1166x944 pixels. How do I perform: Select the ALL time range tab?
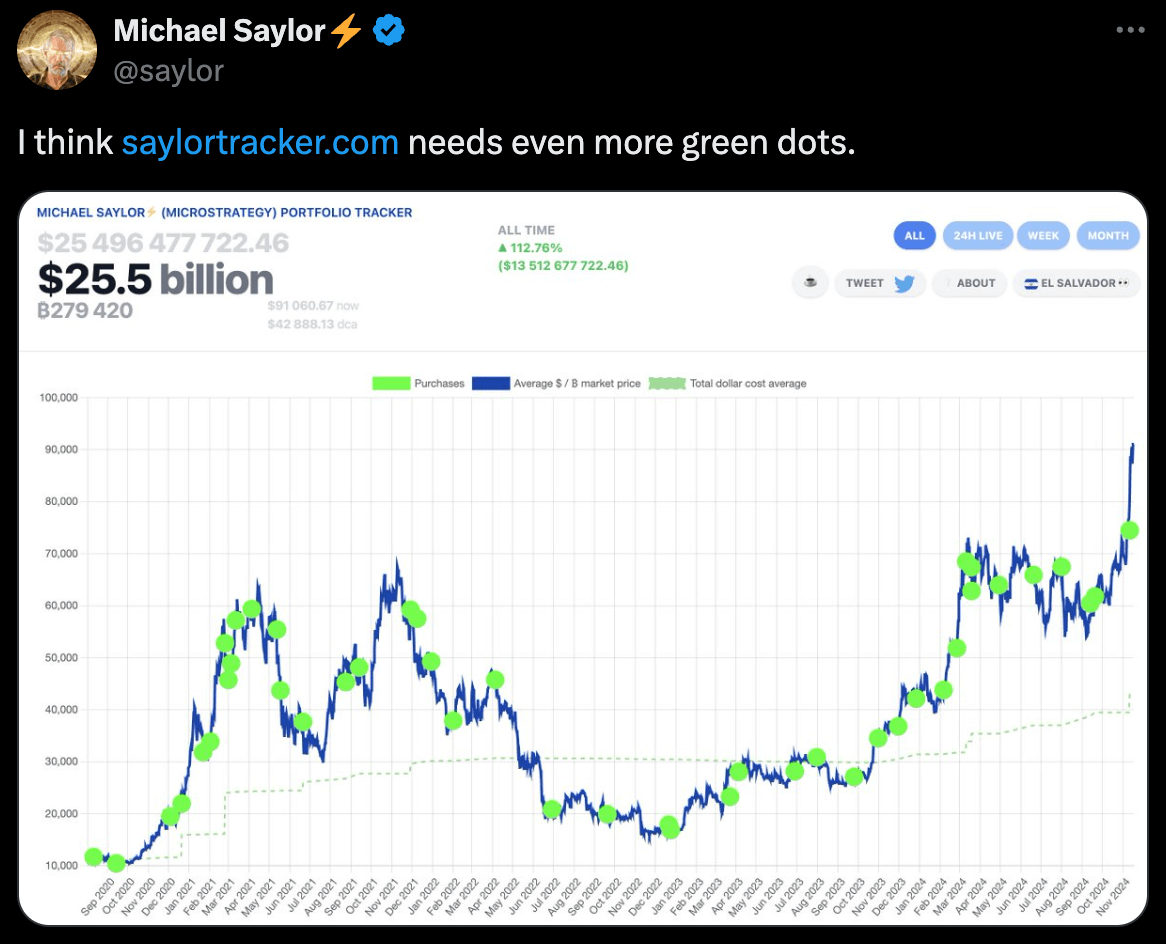pyautogui.click(x=915, y=235)
